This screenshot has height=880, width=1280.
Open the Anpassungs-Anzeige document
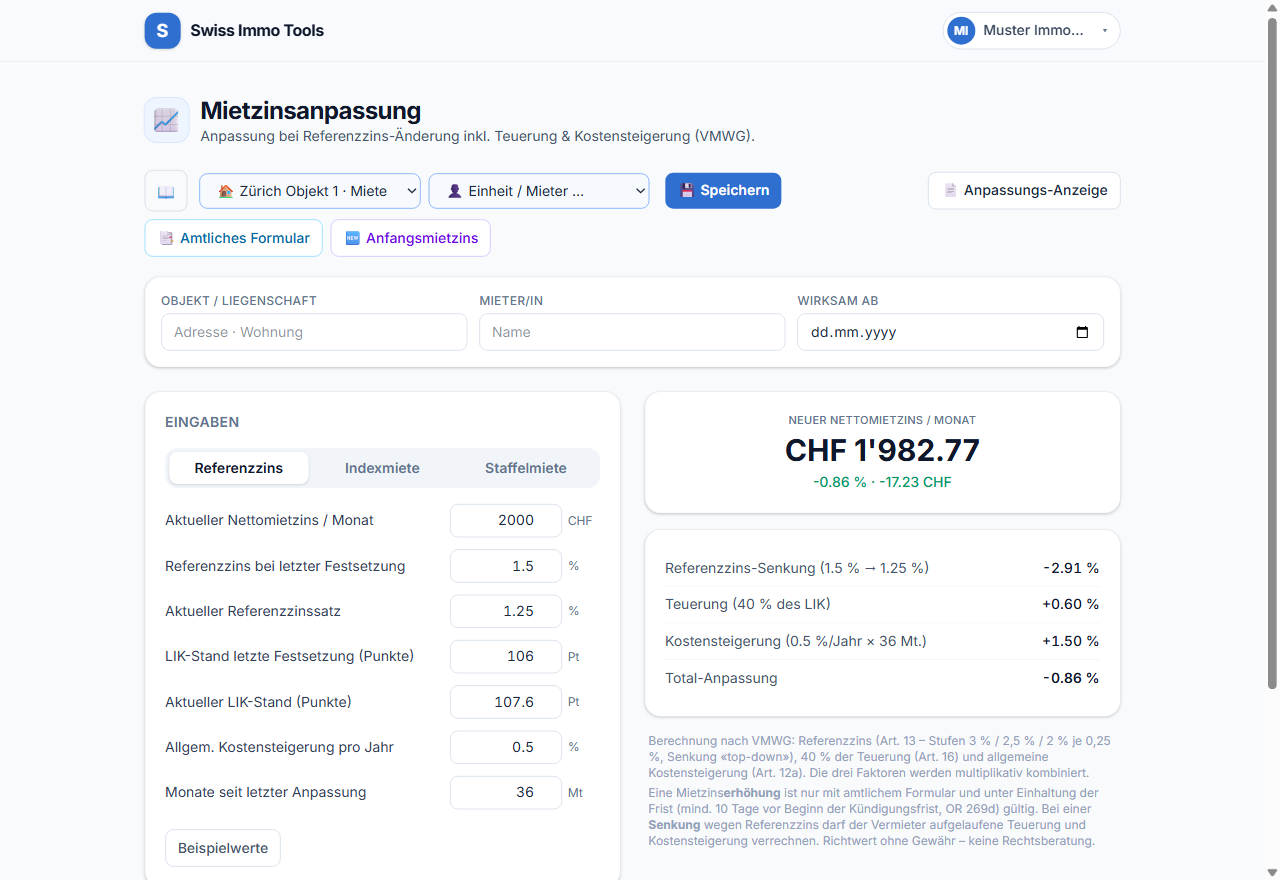click(x=1024, y=191)
